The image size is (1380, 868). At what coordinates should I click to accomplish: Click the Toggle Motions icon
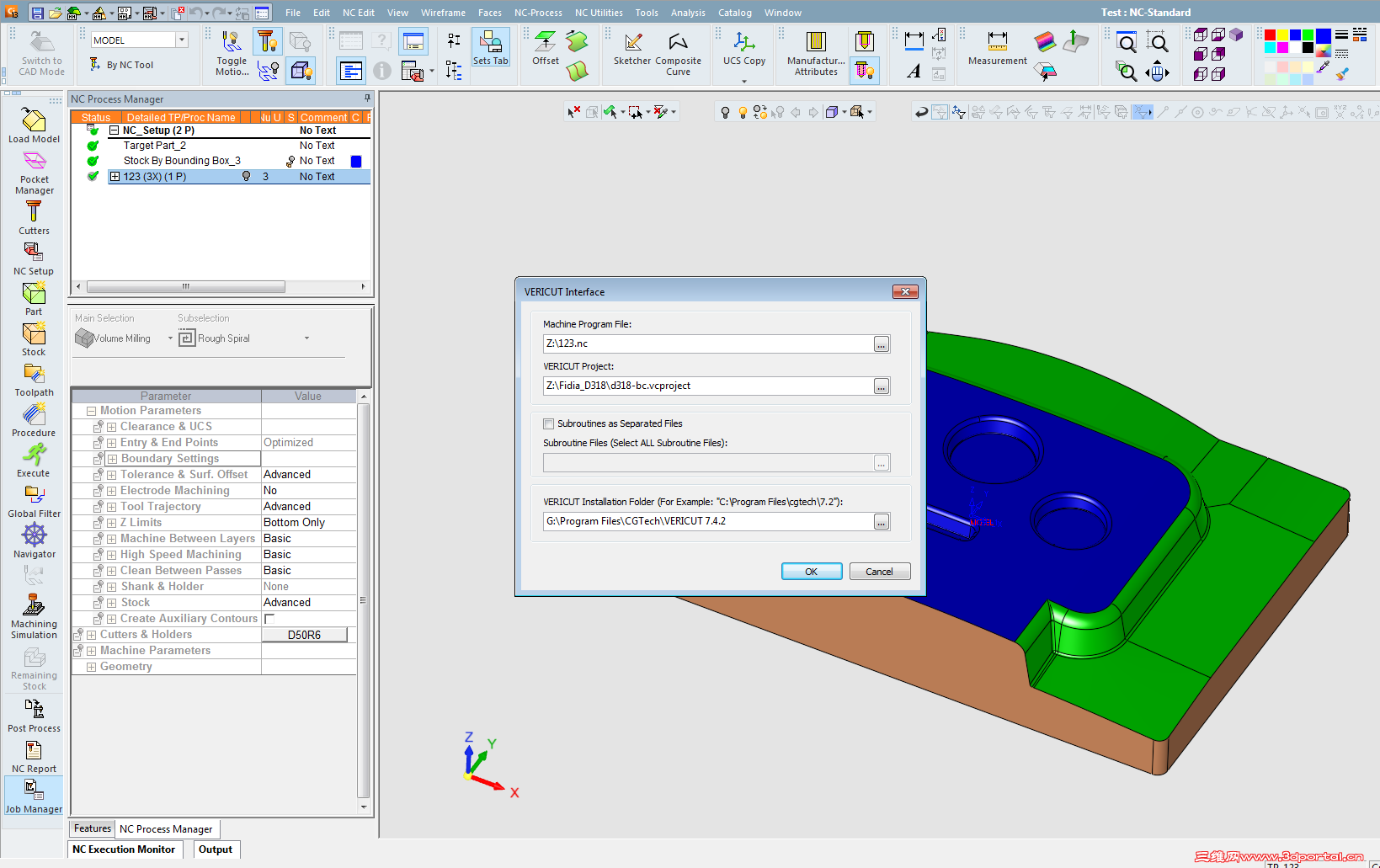[x=232, y=53]
